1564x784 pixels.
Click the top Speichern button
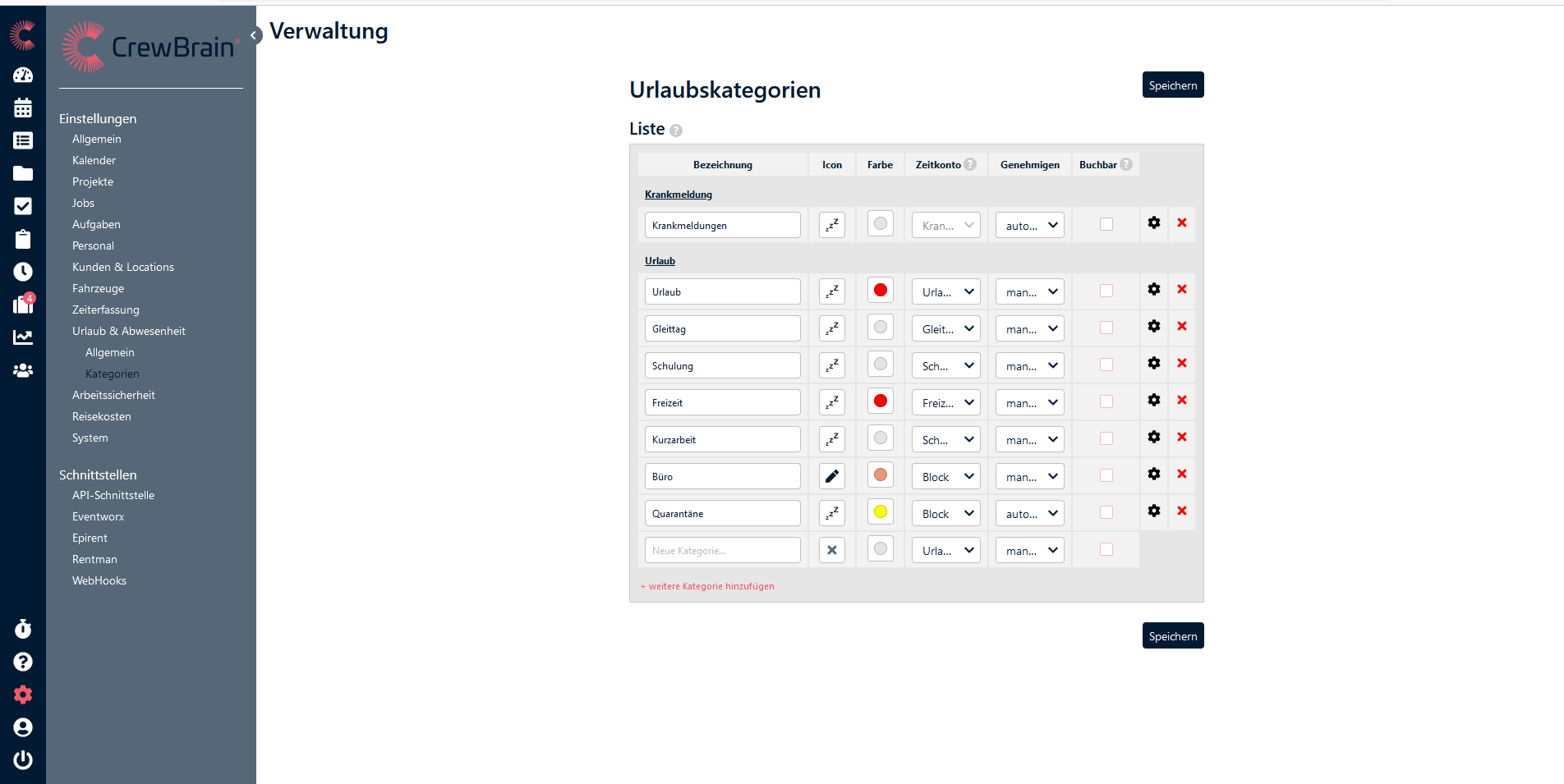pyautogui.click(x=1172, y=85)
